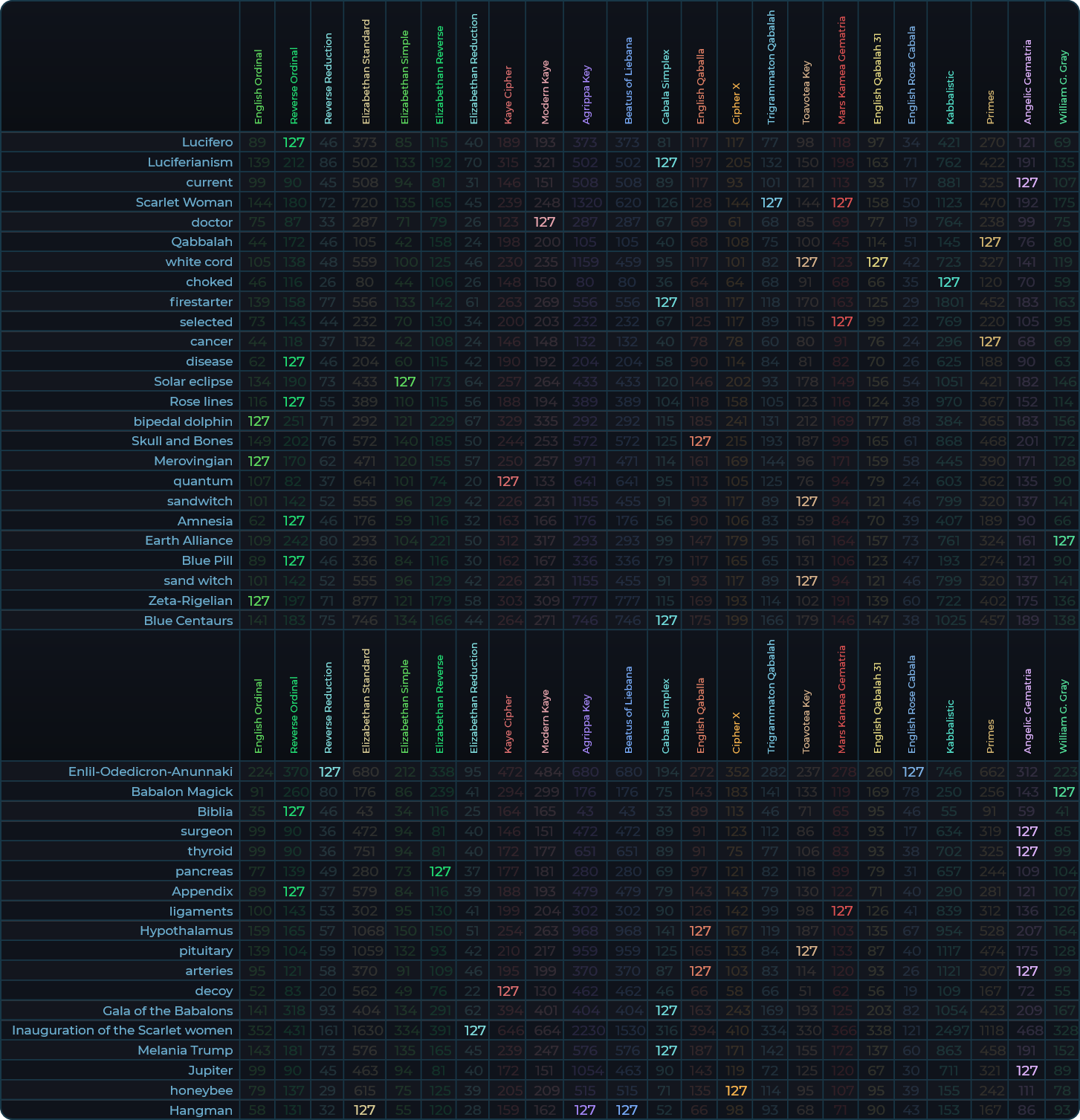
Task: Select the 1801 value in firestarter row
Action: (950, 302)
